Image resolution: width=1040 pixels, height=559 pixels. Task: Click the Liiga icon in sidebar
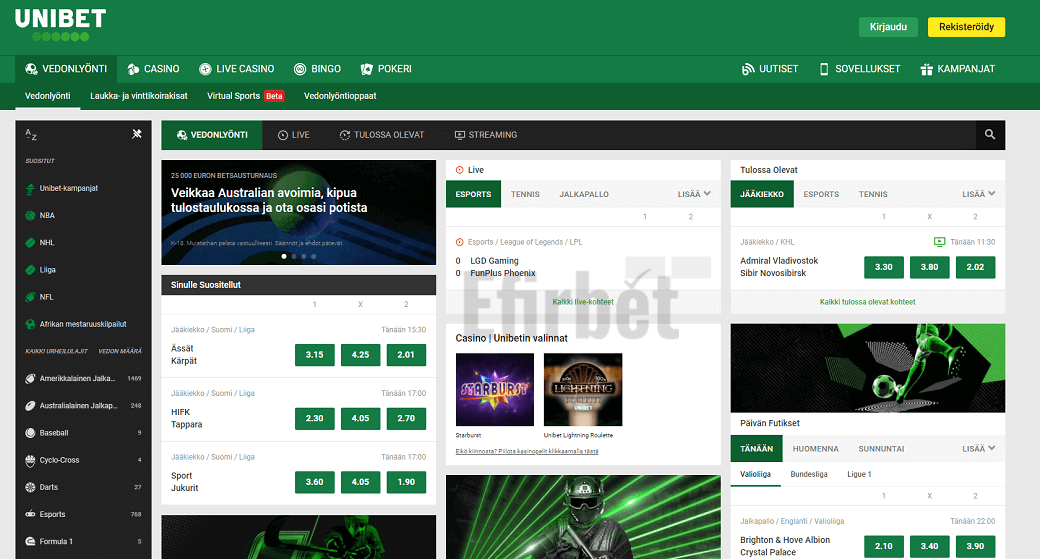(x=30, y=270)
